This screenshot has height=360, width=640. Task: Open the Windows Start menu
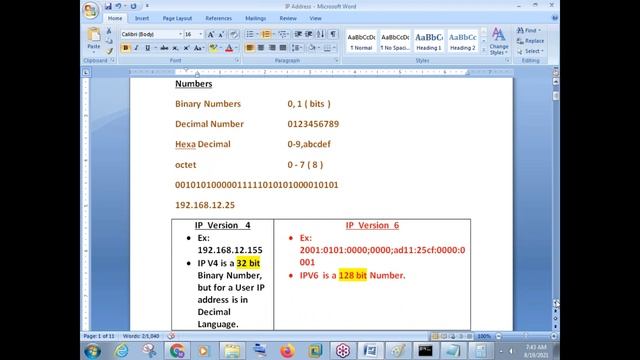[92, 351]
